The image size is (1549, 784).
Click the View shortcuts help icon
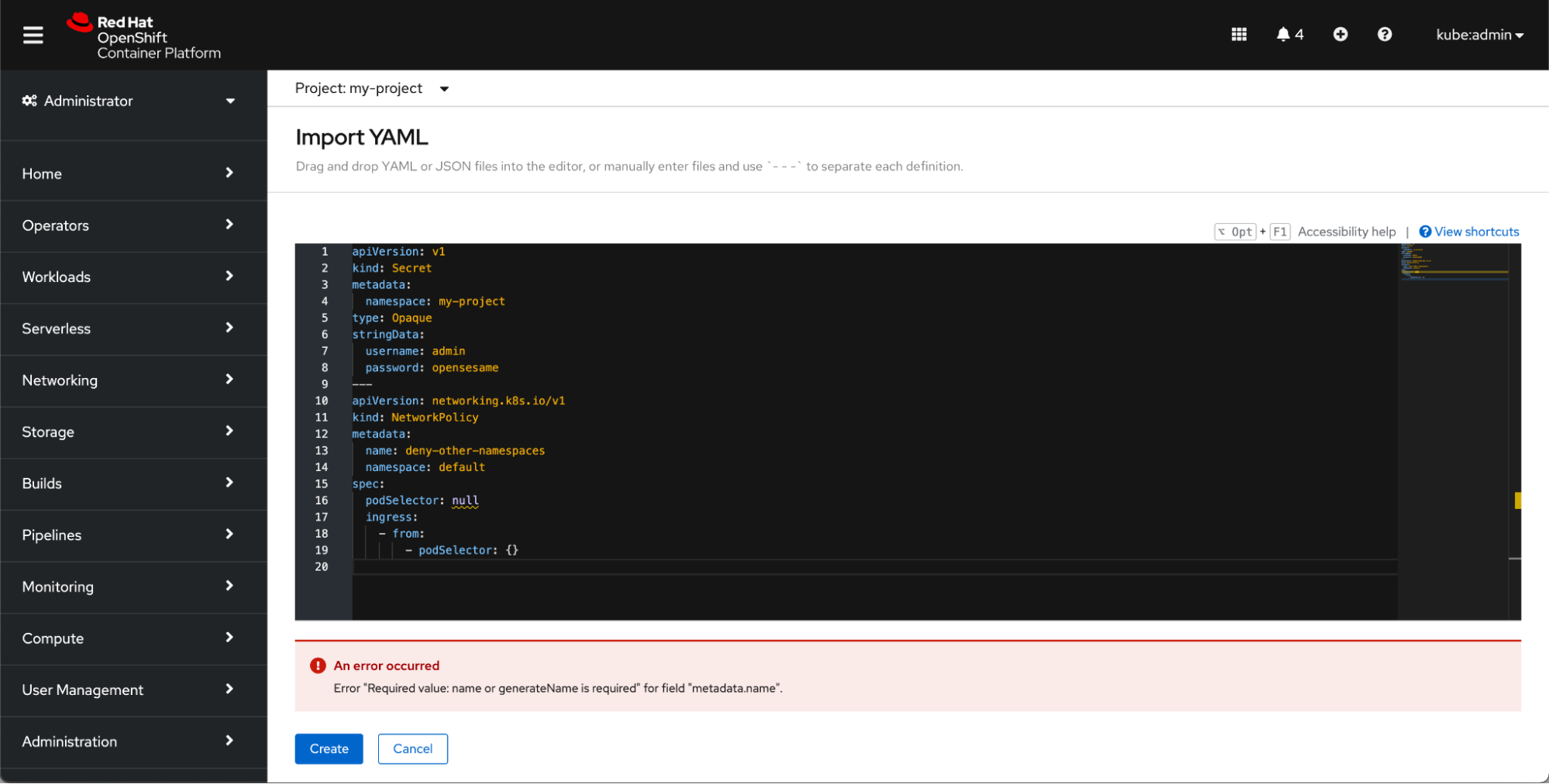[1425, 232]
